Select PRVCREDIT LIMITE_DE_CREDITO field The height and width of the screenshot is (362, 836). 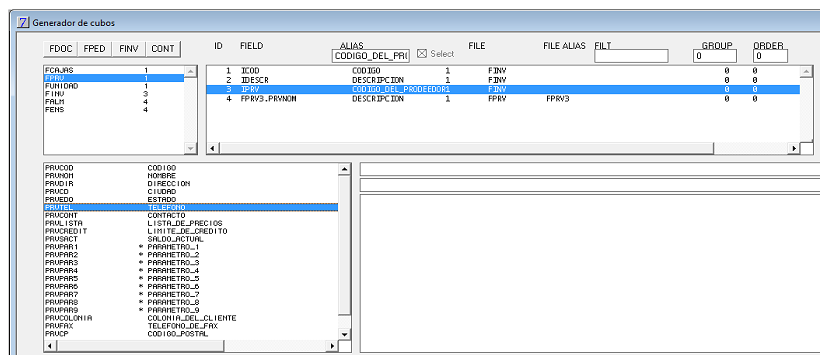point(191,231)
